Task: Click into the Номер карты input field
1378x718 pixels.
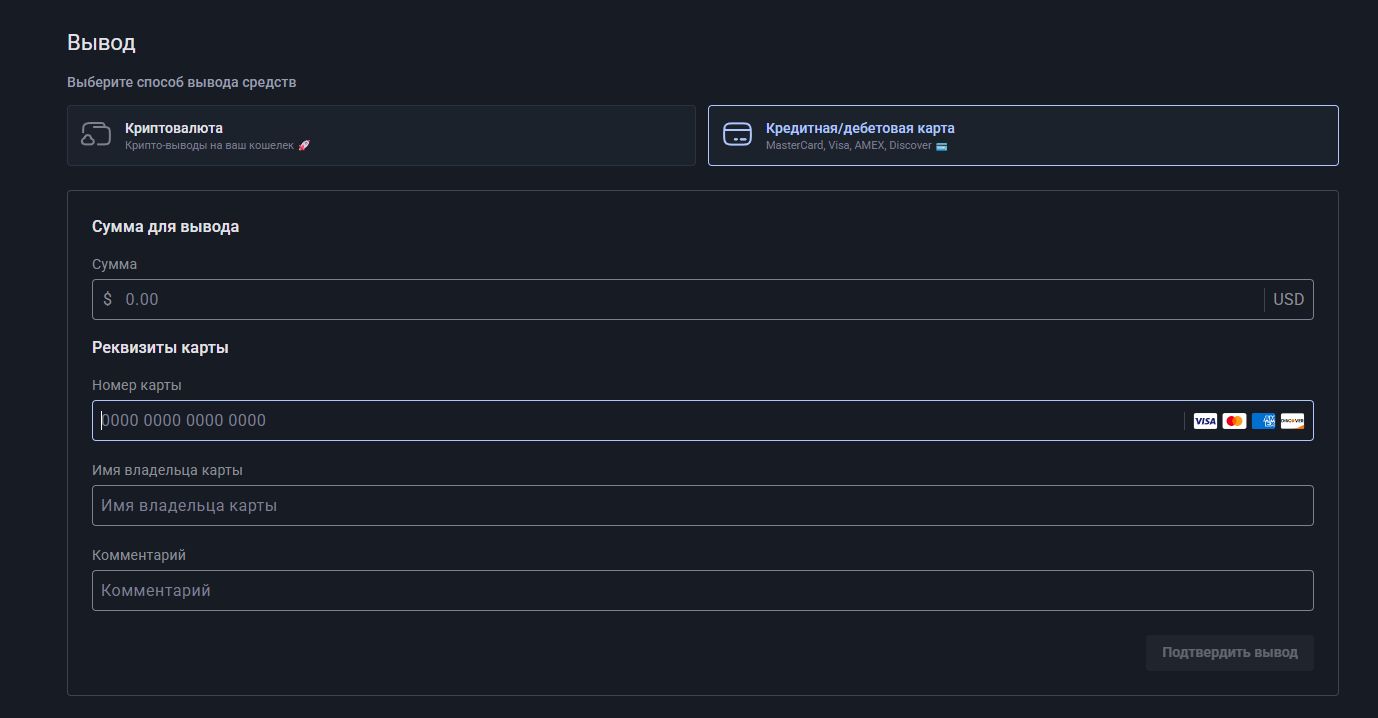Action: pos(640,421)
